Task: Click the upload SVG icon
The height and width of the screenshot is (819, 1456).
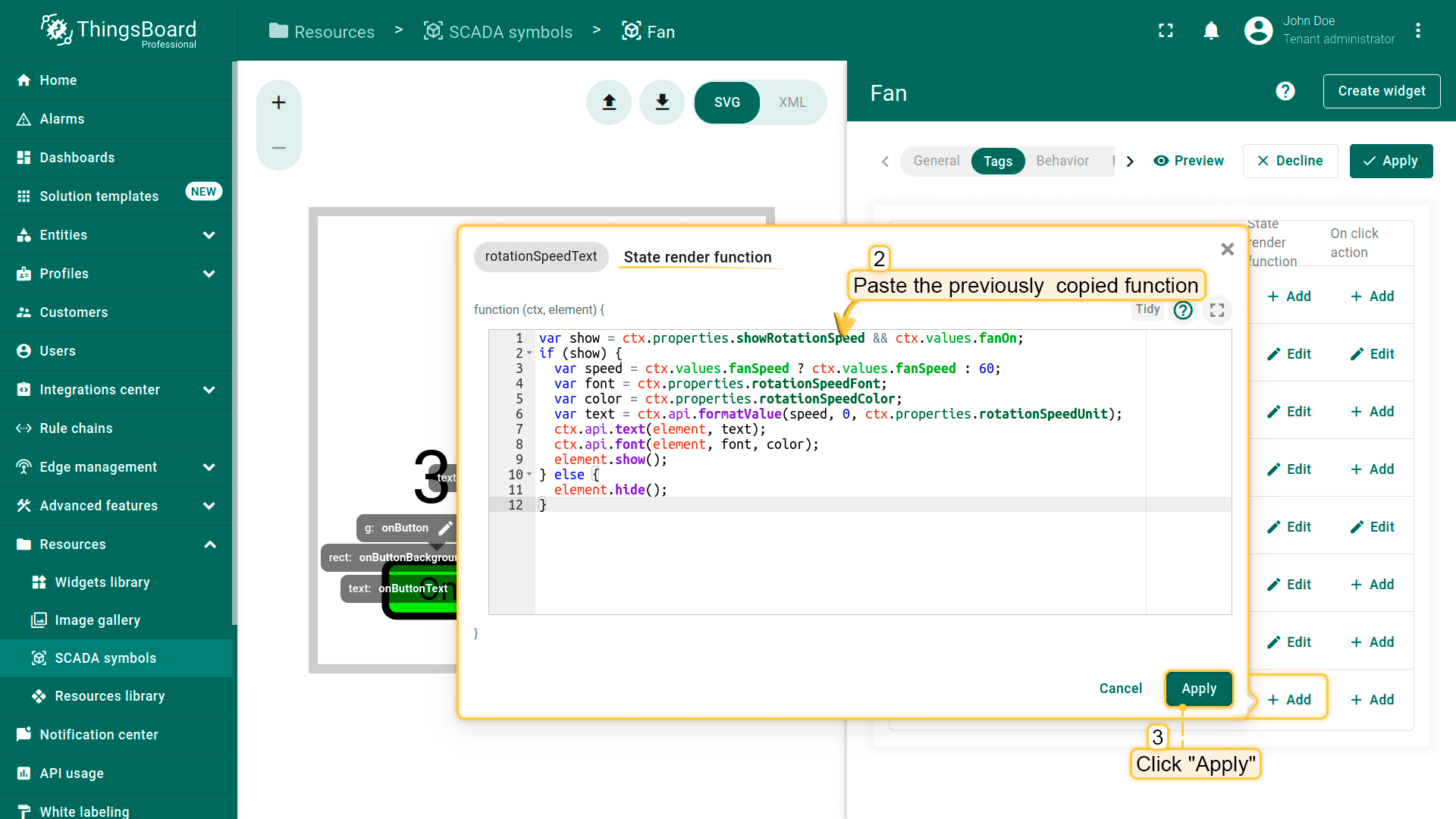Action: tap(609, 102)
